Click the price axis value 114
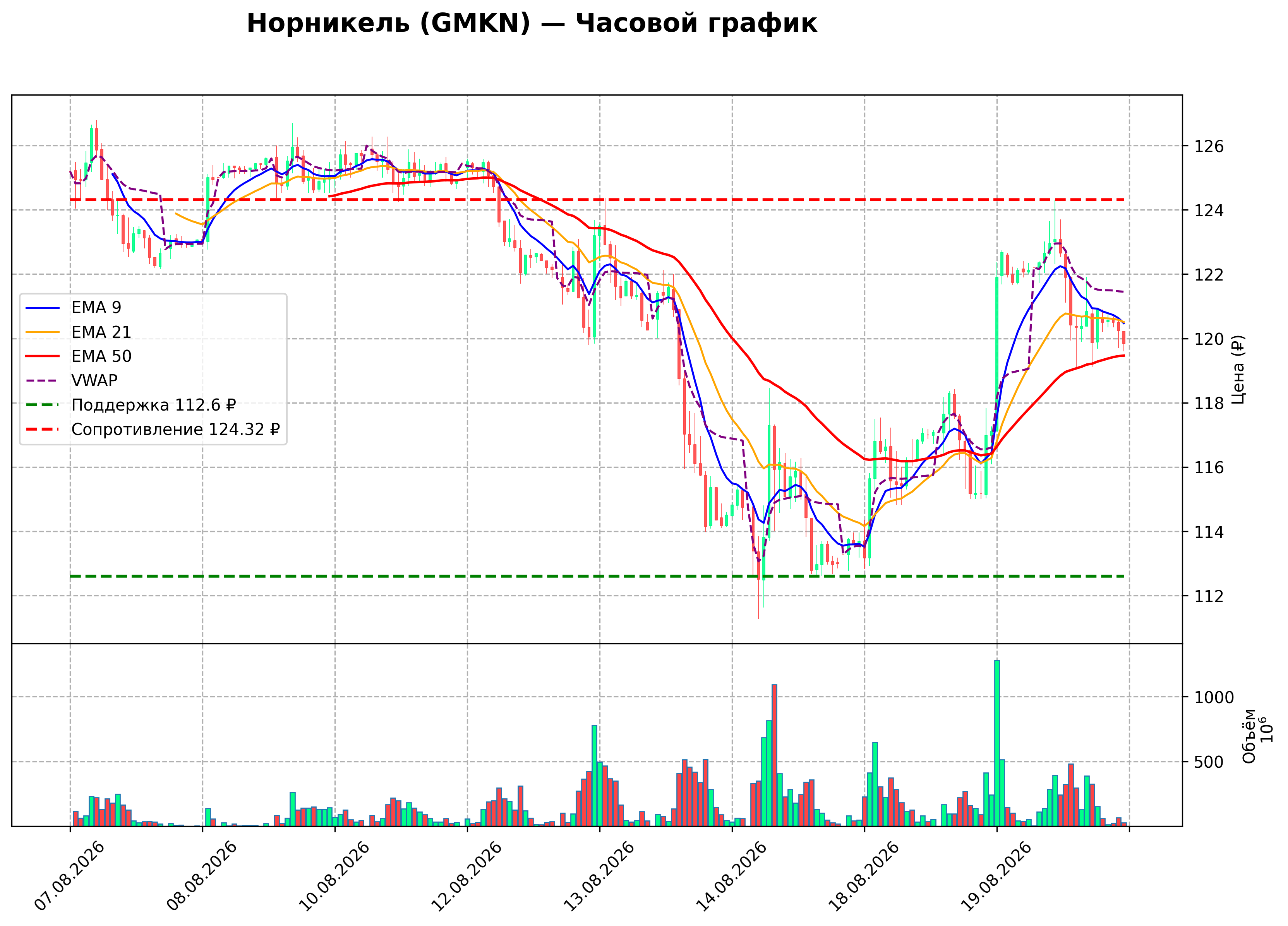The height and width of the screenshot is (926, 1288). (1209, 532)
